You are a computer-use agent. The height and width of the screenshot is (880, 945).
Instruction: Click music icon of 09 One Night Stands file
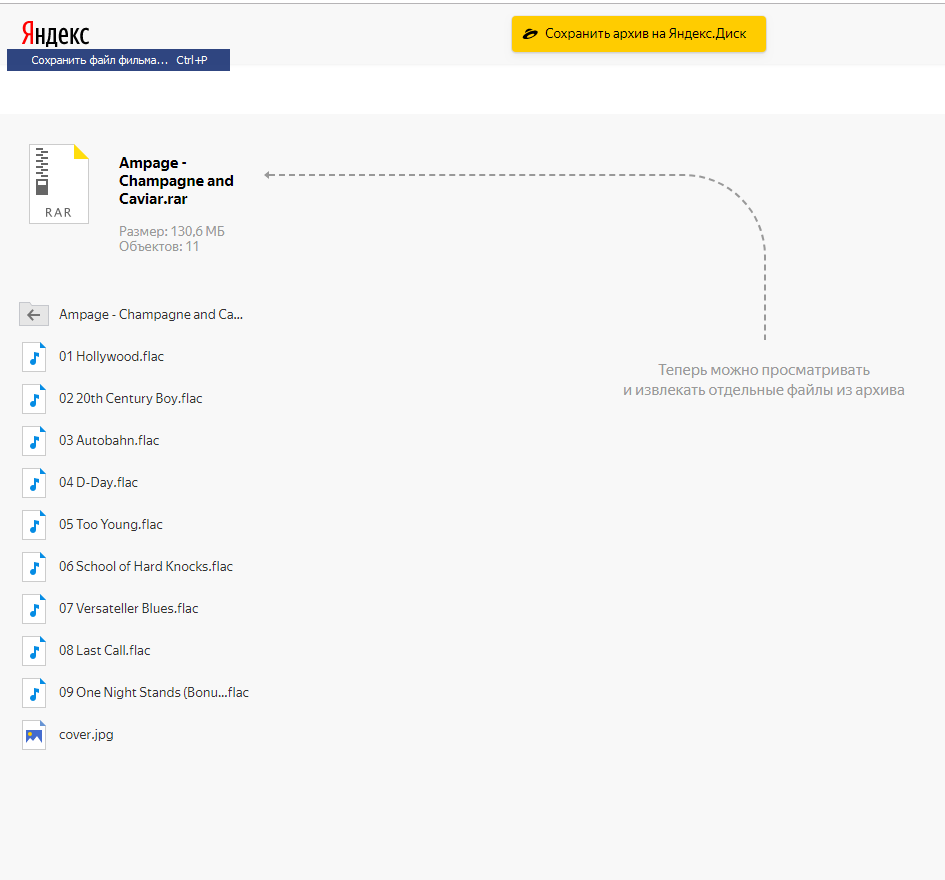point(34,693)
